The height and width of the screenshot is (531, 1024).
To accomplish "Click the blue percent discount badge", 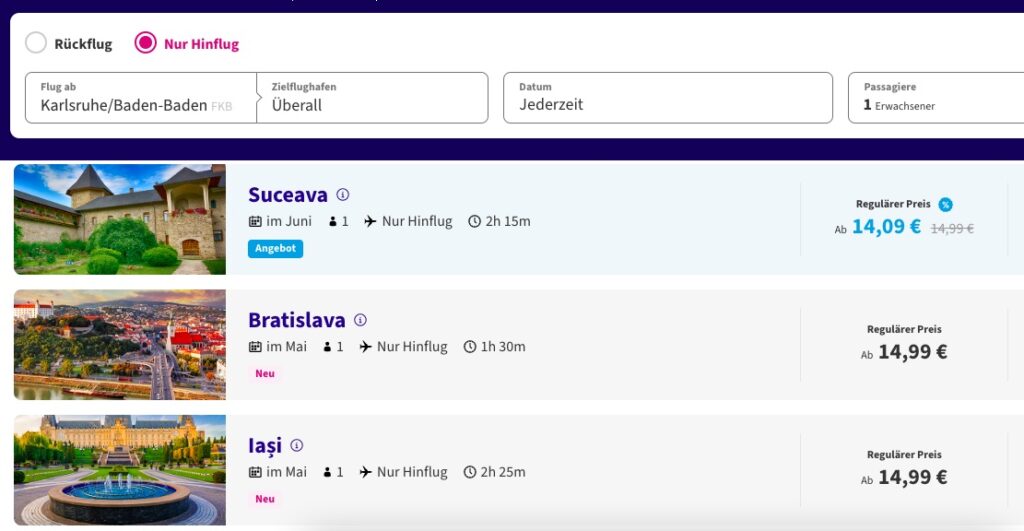I will pyautogui.click(x=945, y=204).
